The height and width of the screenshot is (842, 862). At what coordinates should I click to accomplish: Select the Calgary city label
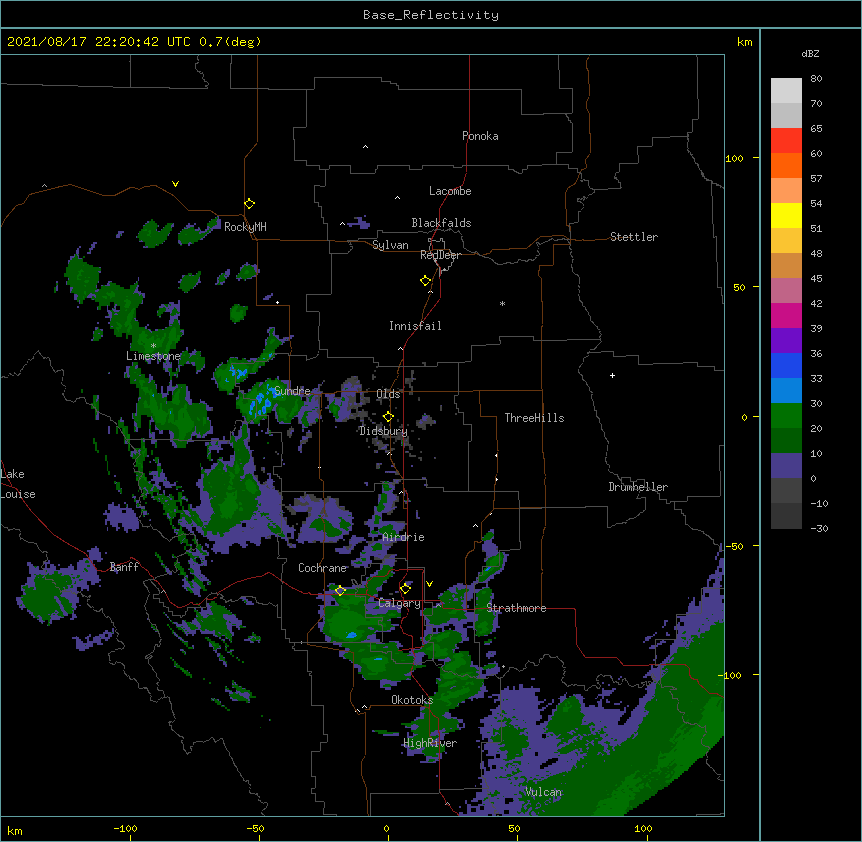click(x=399, y=603)
